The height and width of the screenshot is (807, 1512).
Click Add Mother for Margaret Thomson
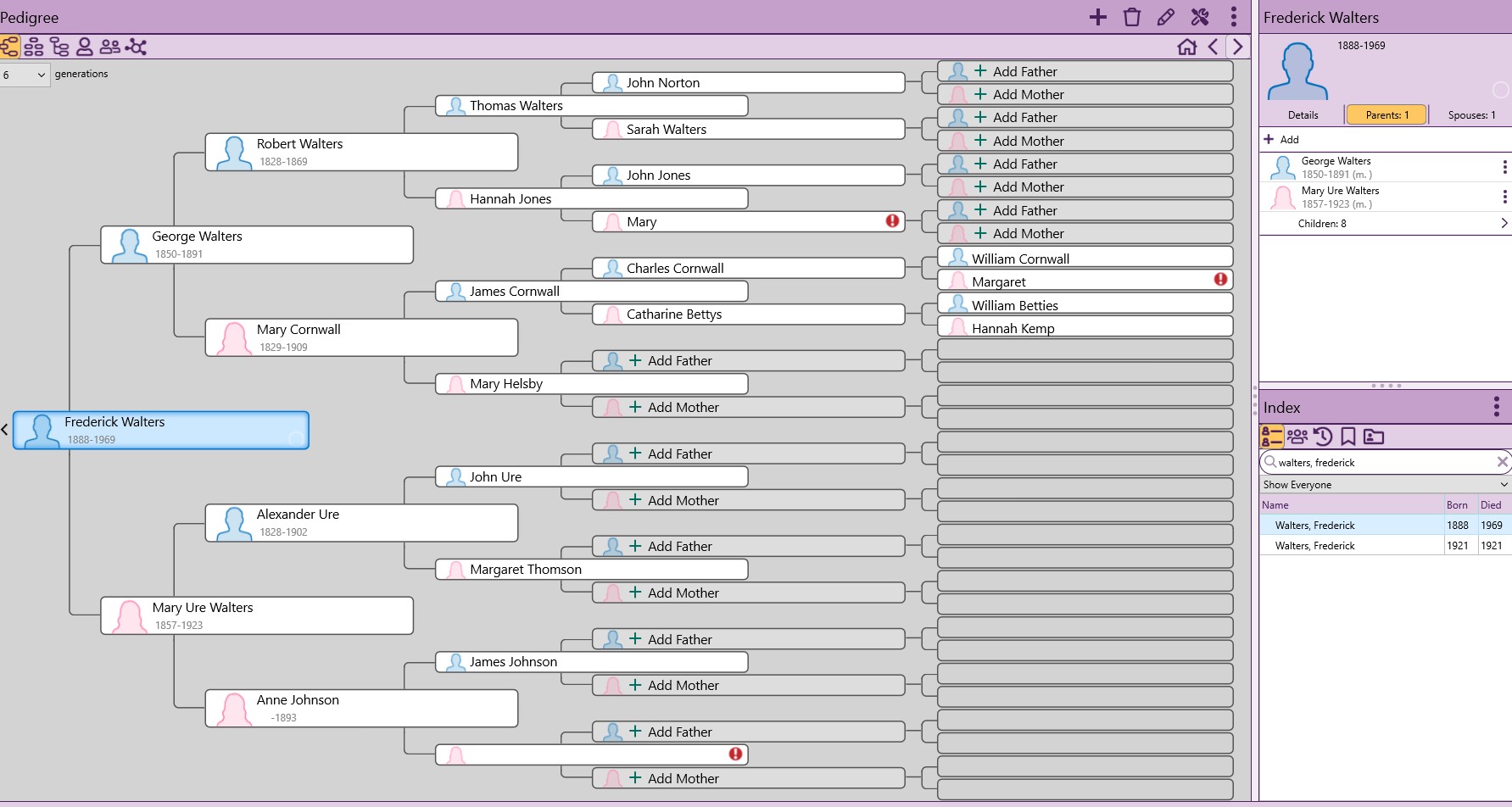(x=749, y=593)
